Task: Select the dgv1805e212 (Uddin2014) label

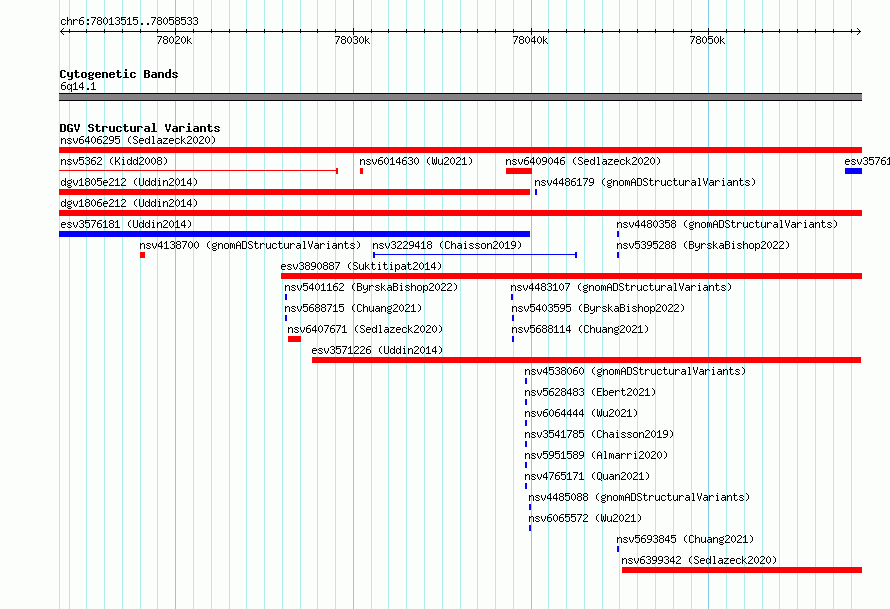Action: [x=129, y=182]
